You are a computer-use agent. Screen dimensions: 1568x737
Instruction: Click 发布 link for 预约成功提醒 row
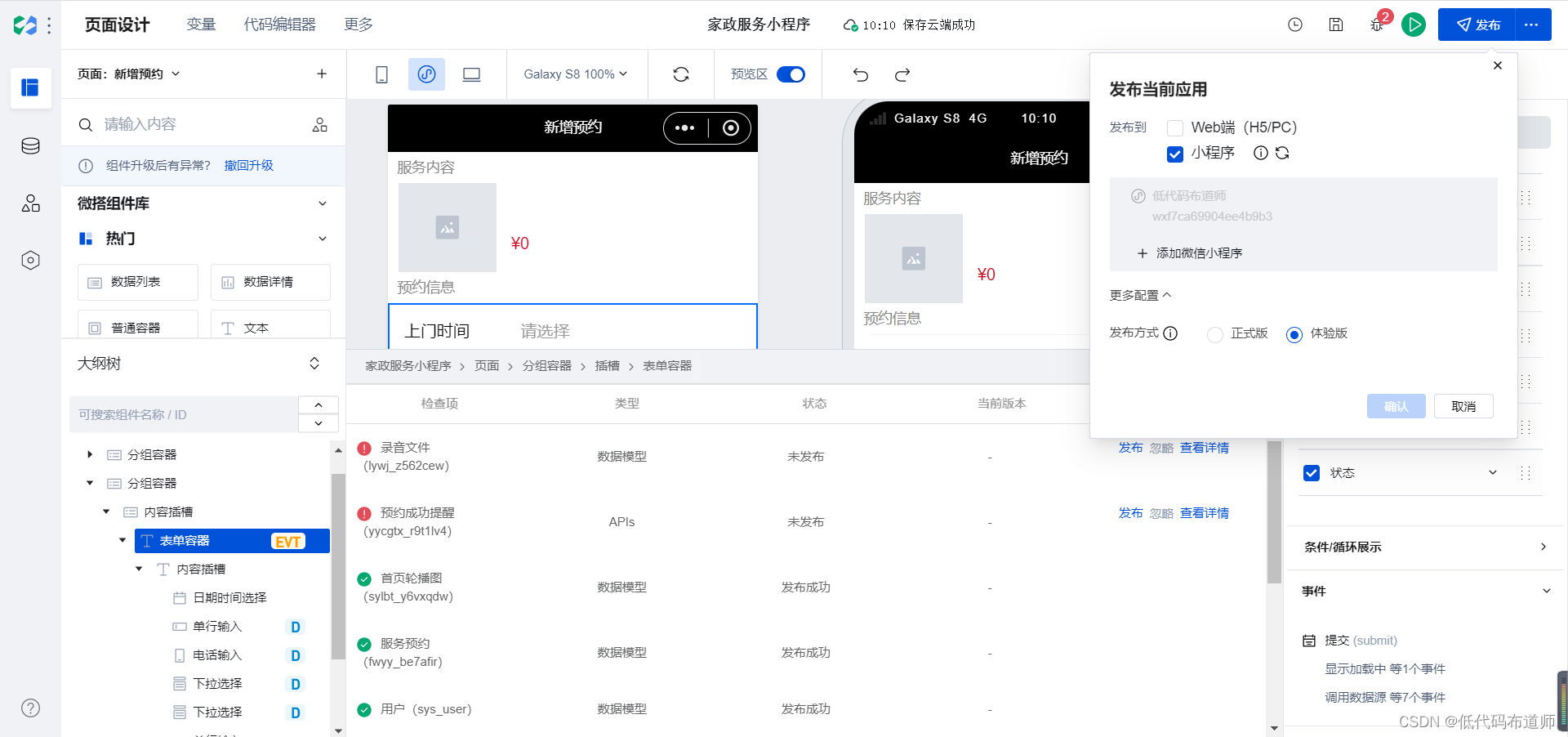1130,513
